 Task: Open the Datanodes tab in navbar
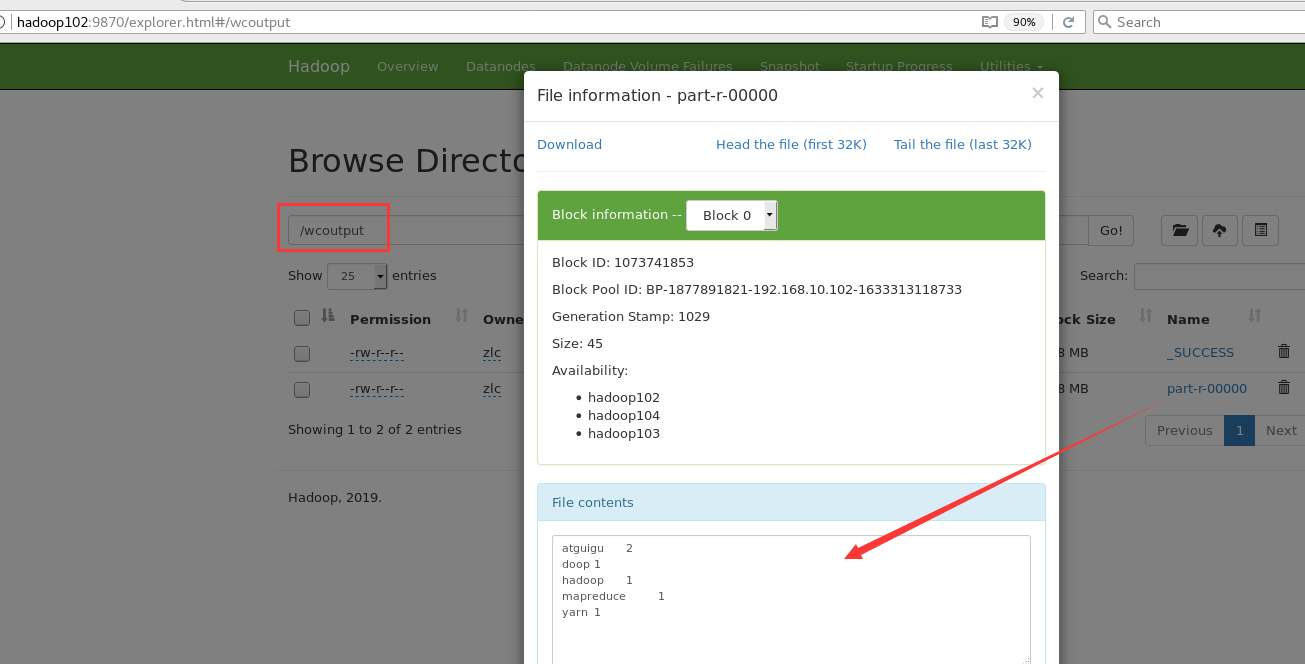501,66
